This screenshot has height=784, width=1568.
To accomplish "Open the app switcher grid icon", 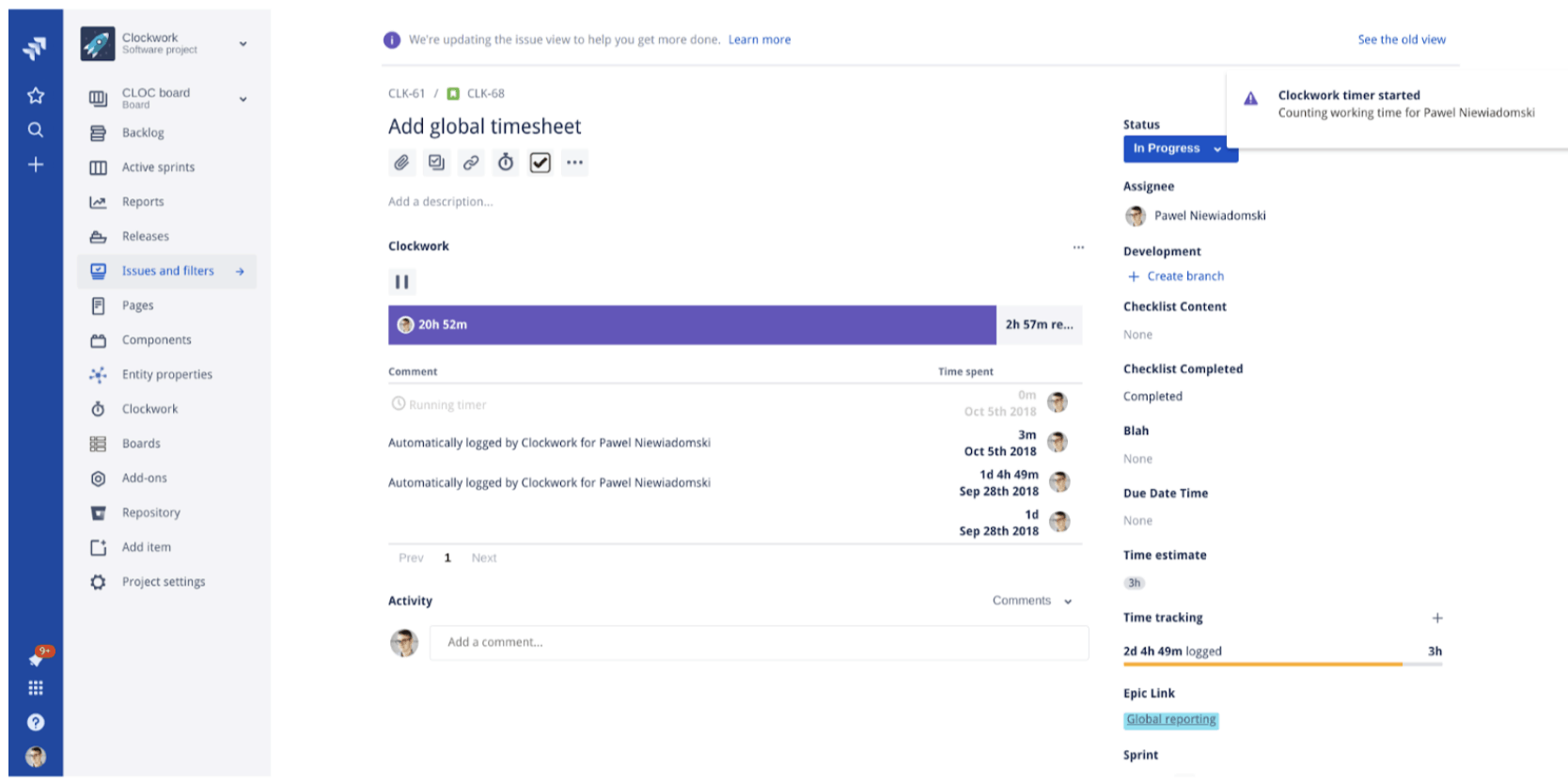I will tap(36, 688).
